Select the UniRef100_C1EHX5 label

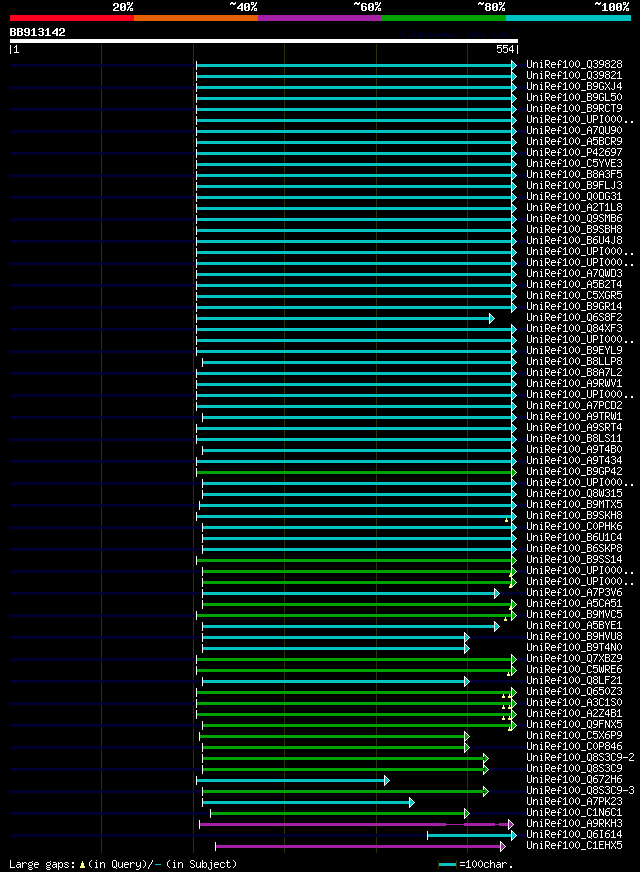point(574,846)
